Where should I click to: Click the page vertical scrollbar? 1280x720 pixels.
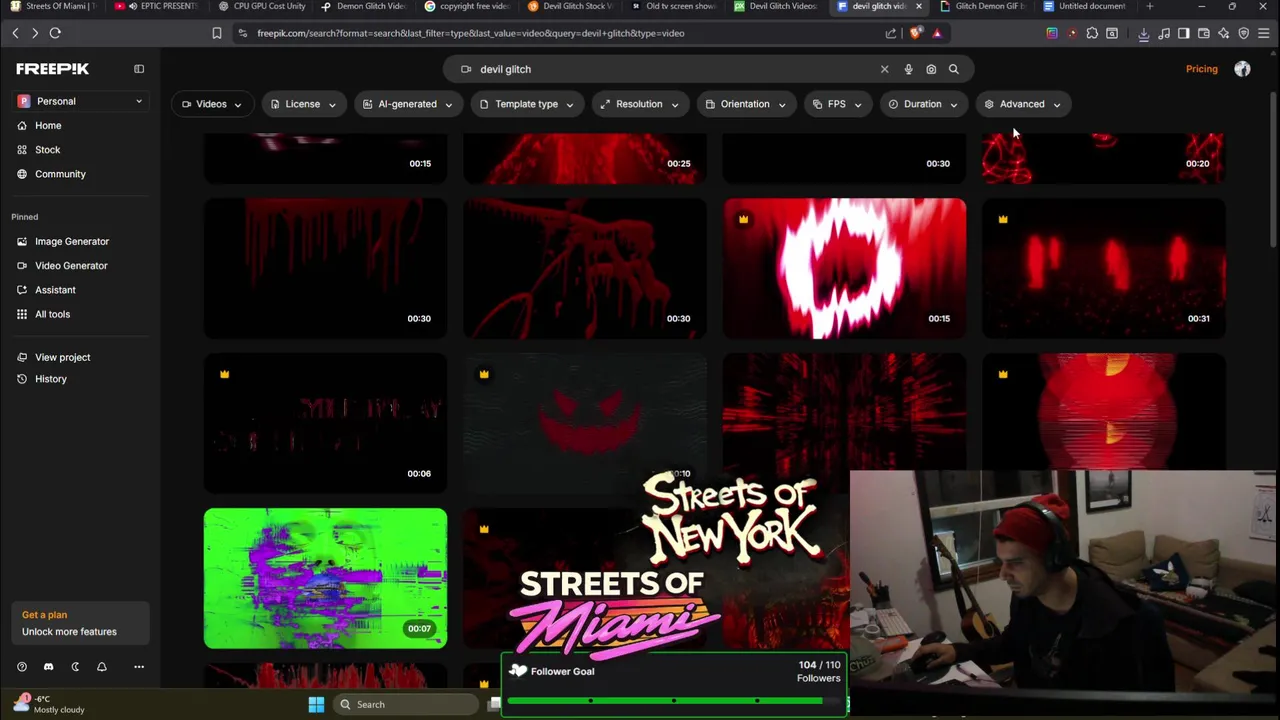[1274, 170]
